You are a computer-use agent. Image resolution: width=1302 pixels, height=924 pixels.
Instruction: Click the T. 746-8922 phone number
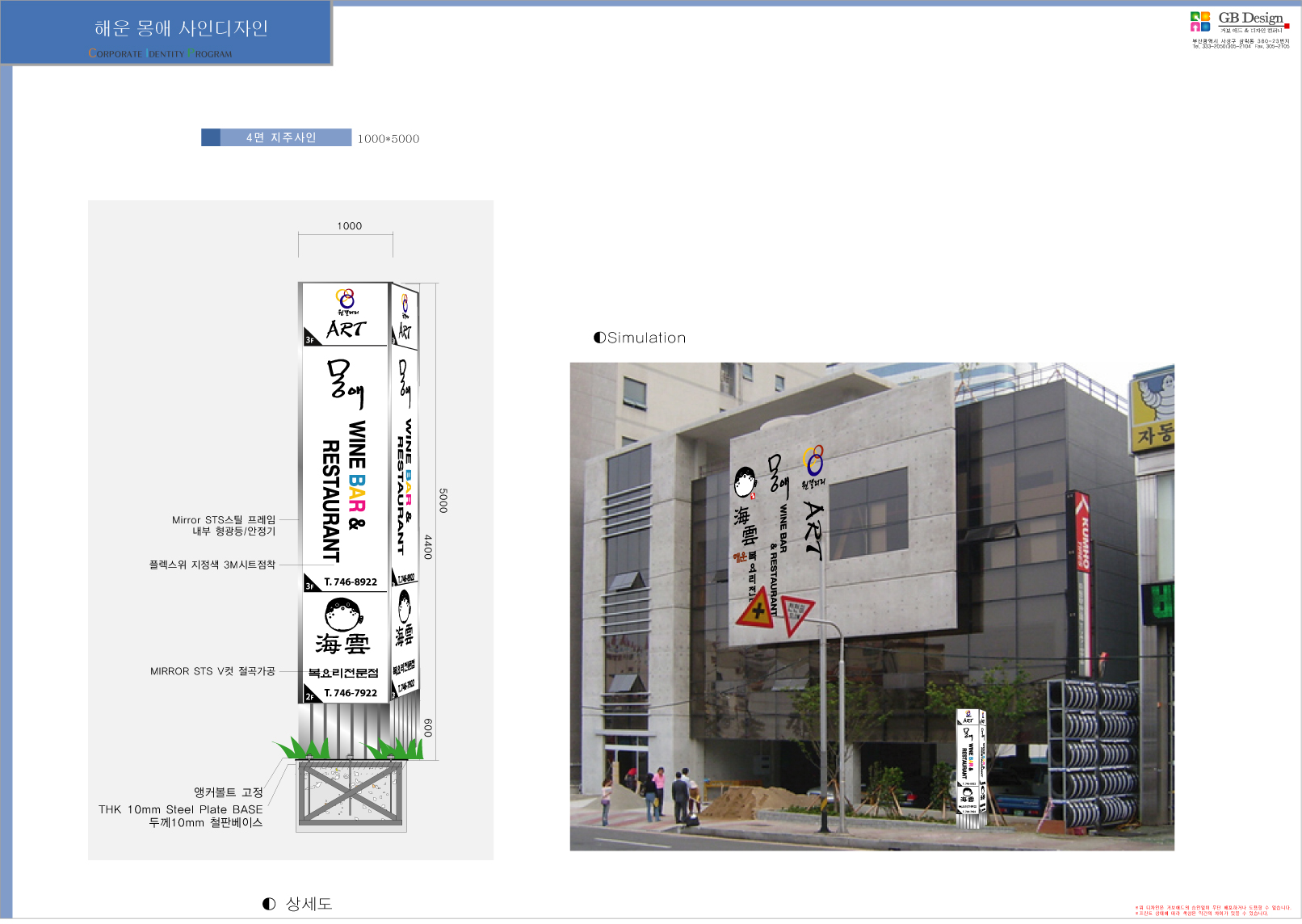(351, 582)
